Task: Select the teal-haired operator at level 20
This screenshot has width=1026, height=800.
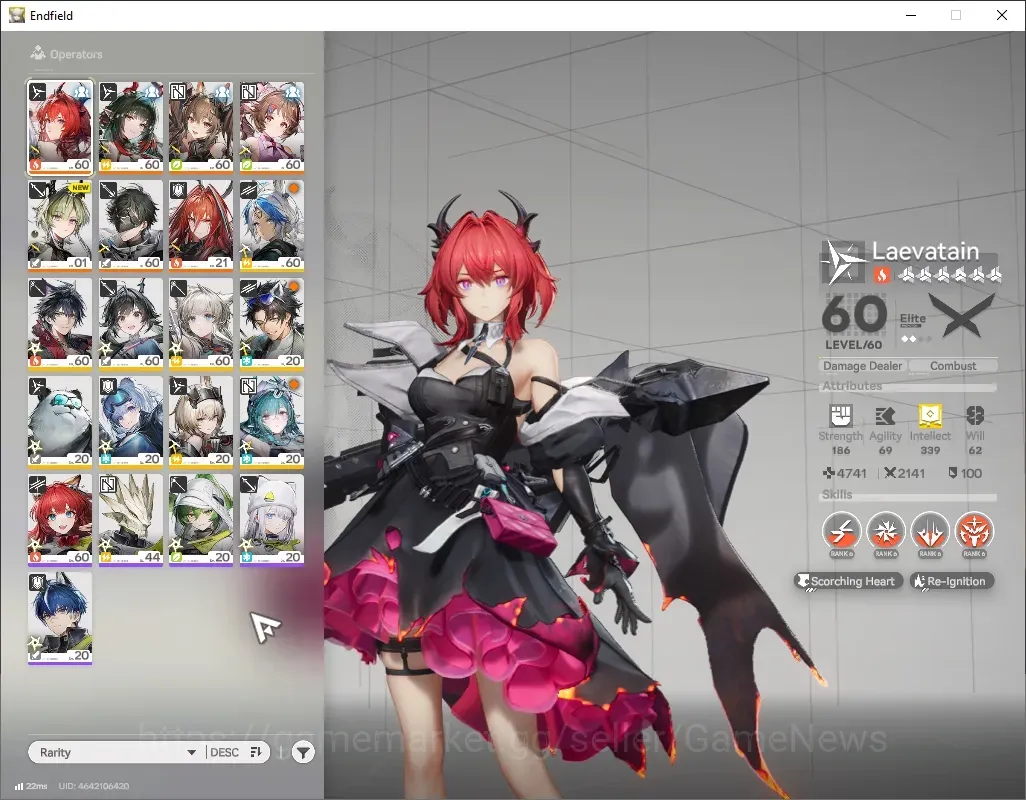Action: pos(272,422)
